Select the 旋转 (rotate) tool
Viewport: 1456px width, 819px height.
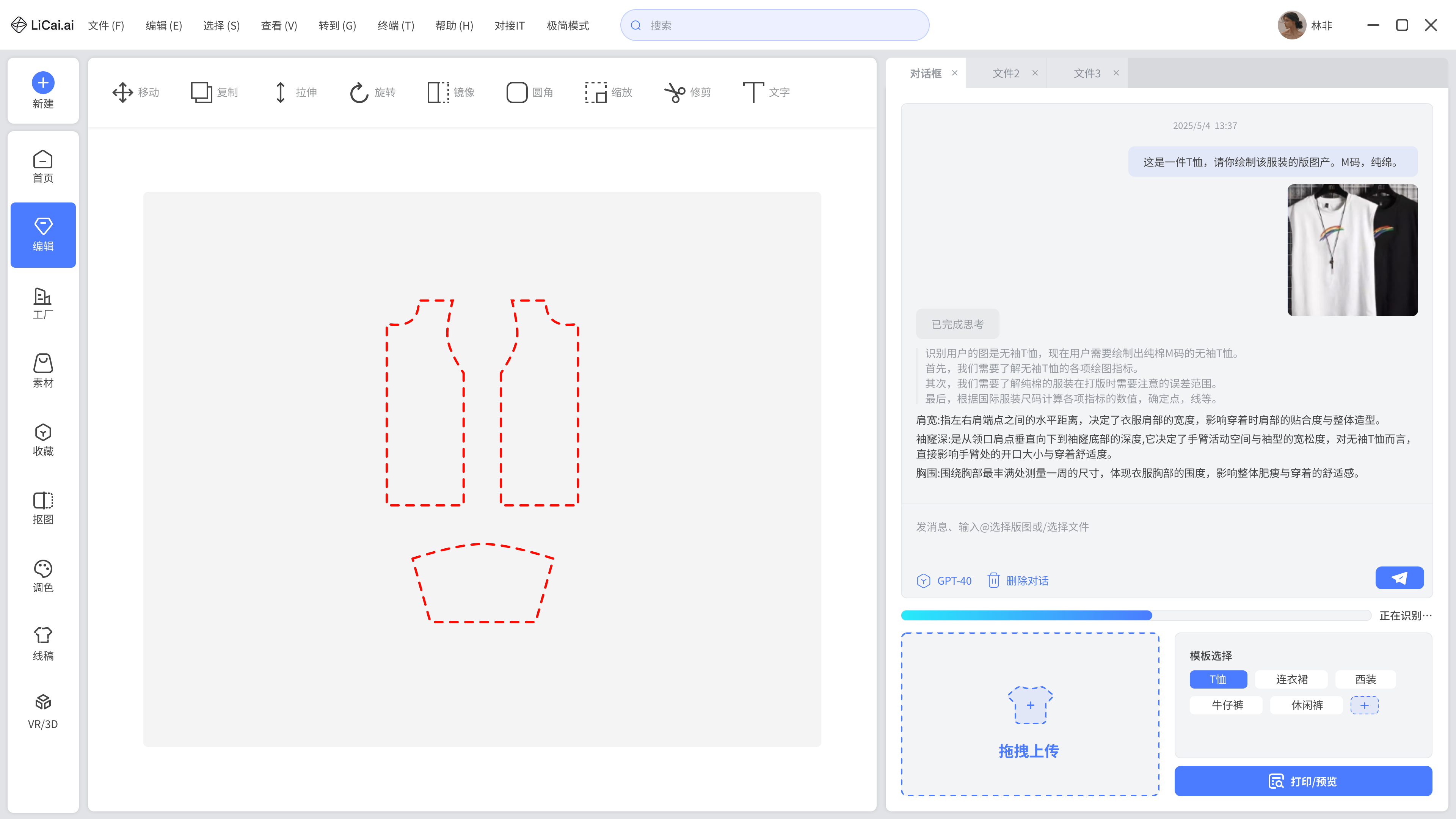[x=372, y=92]
